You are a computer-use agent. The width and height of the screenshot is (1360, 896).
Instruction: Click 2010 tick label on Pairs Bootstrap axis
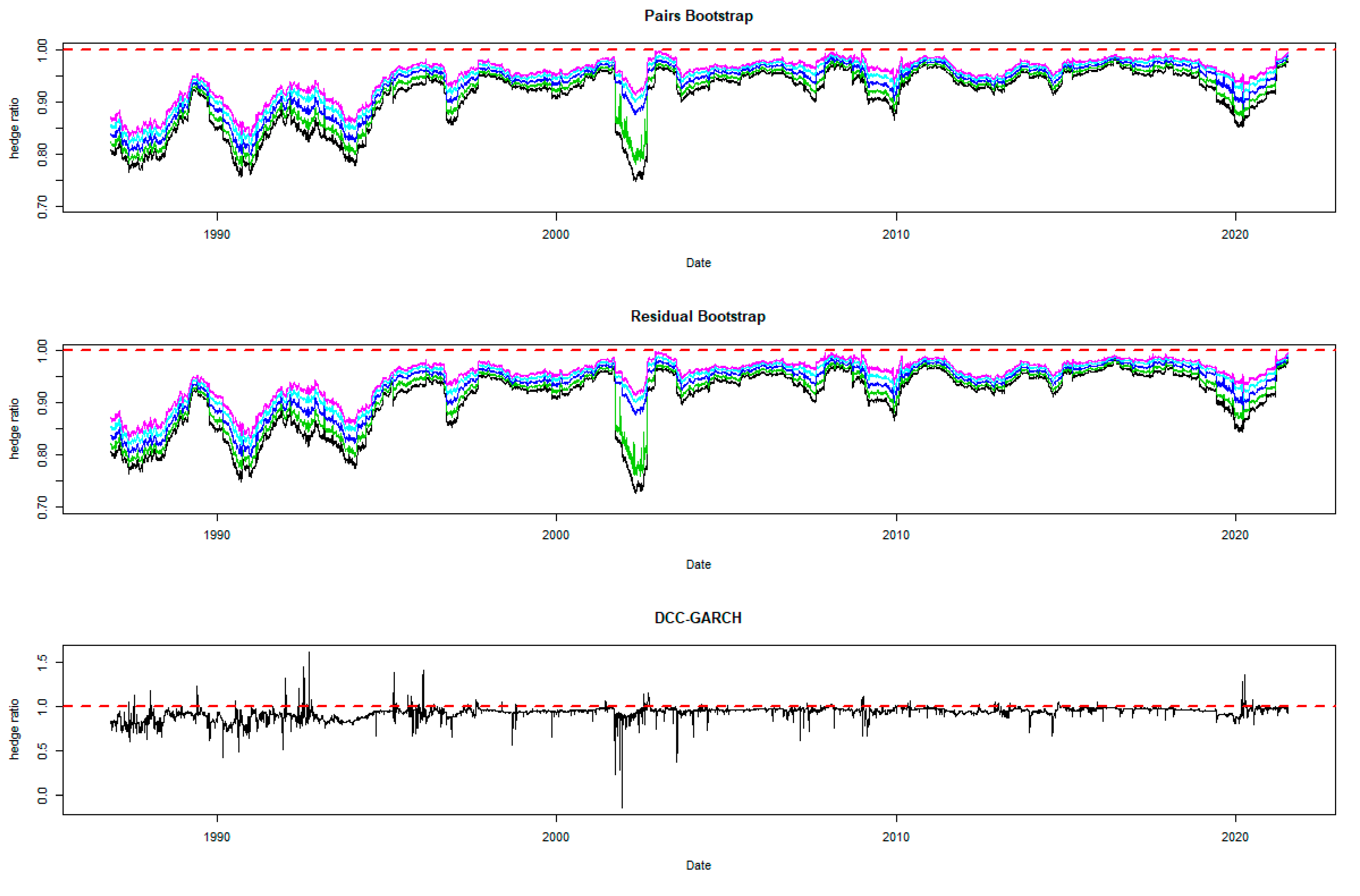895,234
